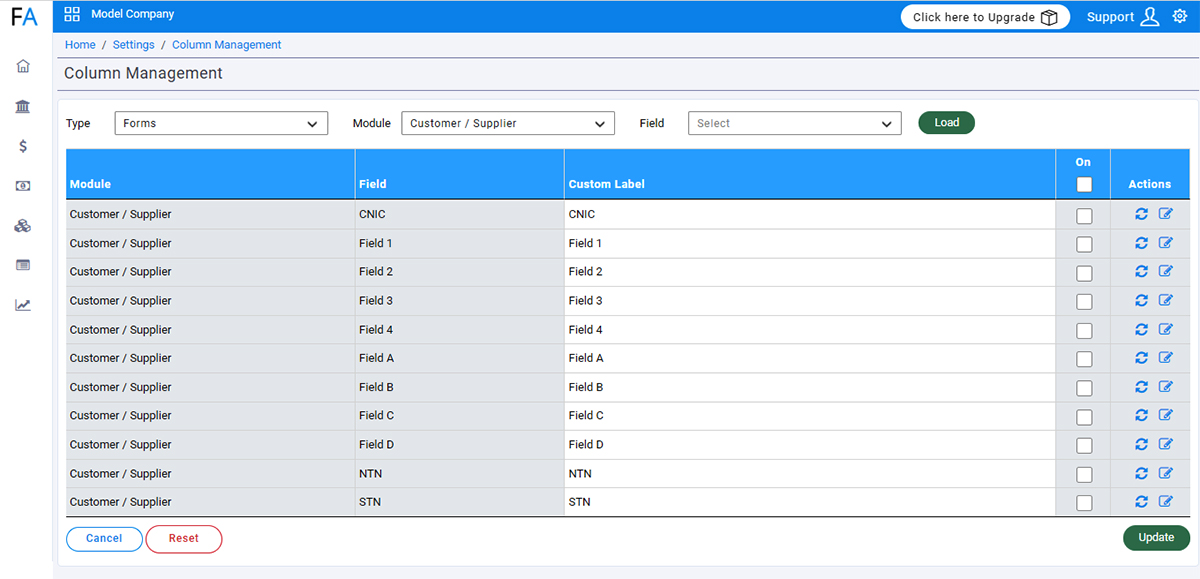Screen dimensions: 1200x579
Task: Click the Column Management breadcrumb
Action: tap(227, 45)
